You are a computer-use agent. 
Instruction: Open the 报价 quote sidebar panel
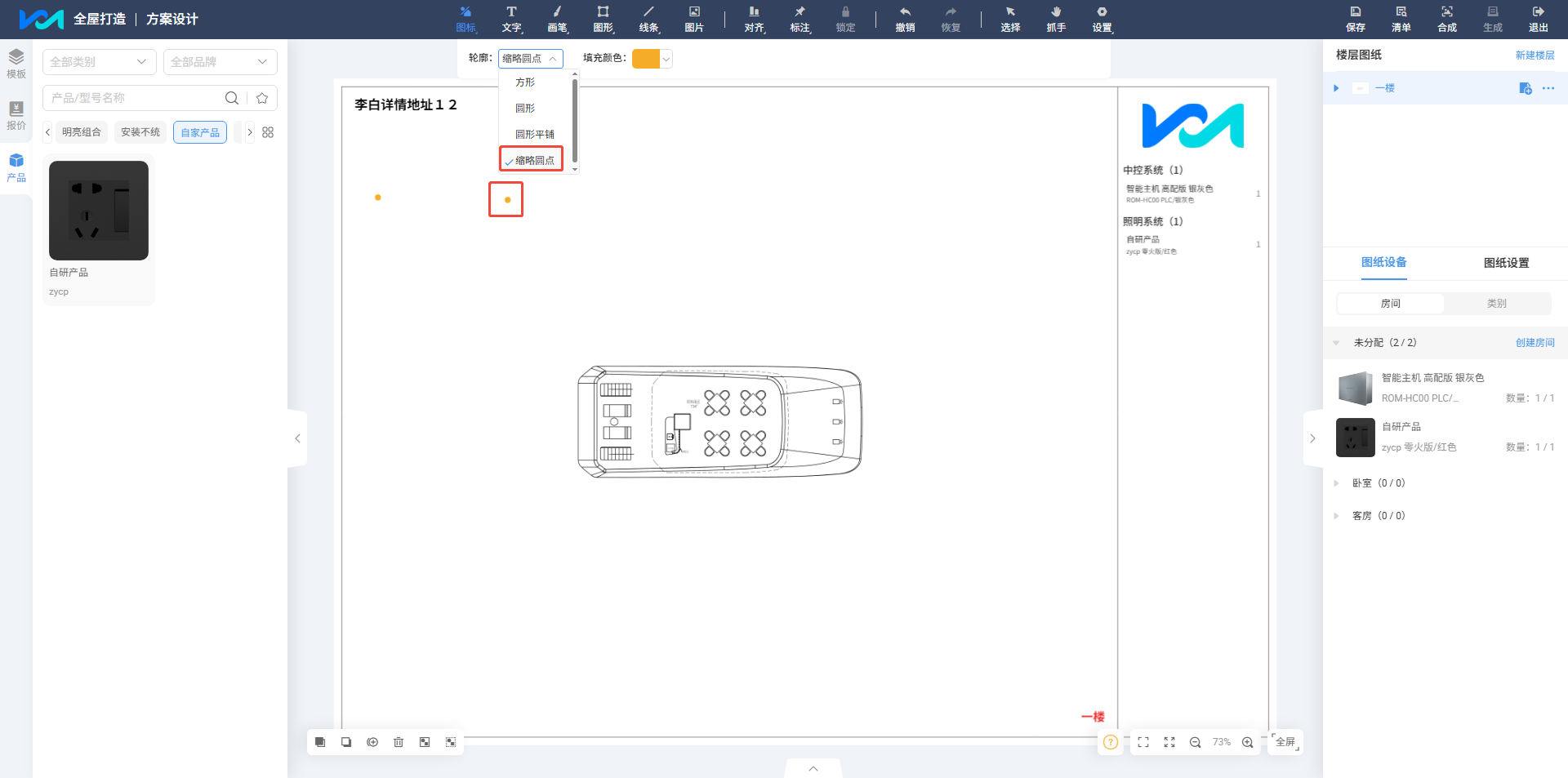pos(16,115)
